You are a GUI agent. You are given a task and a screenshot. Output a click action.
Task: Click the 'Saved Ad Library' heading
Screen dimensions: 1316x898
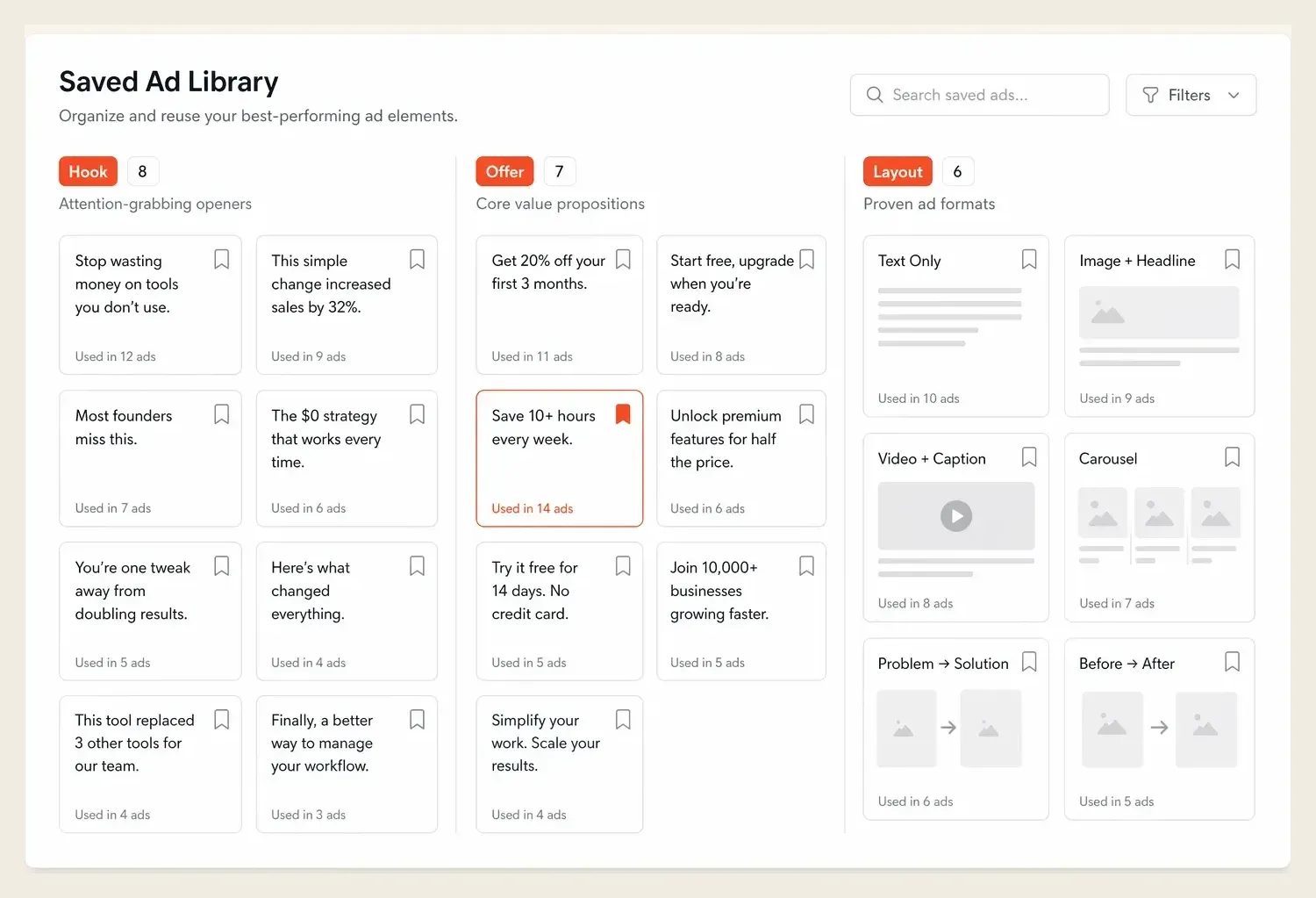point(168,82)
